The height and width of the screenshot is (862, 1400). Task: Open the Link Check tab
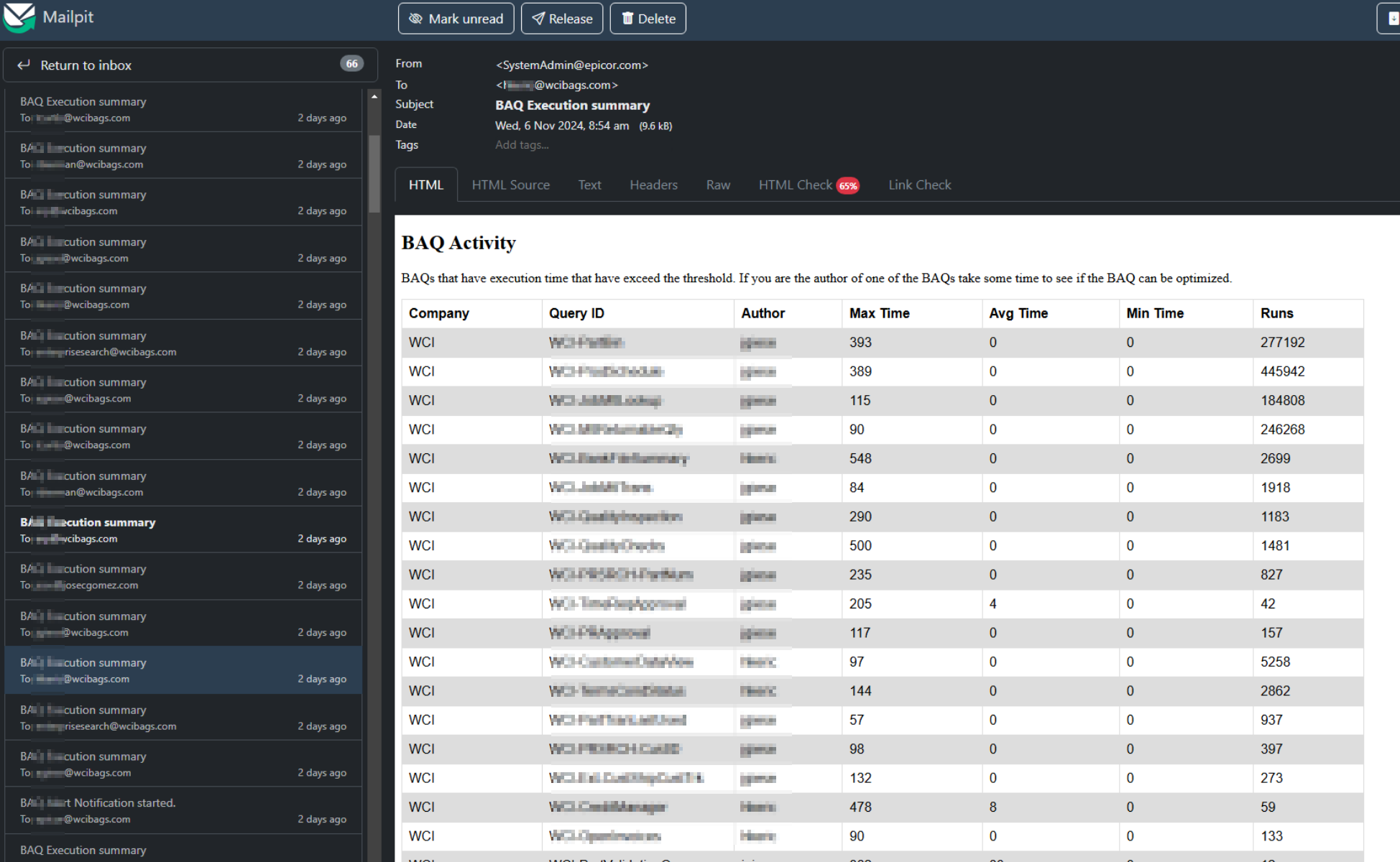coord(919,185)
